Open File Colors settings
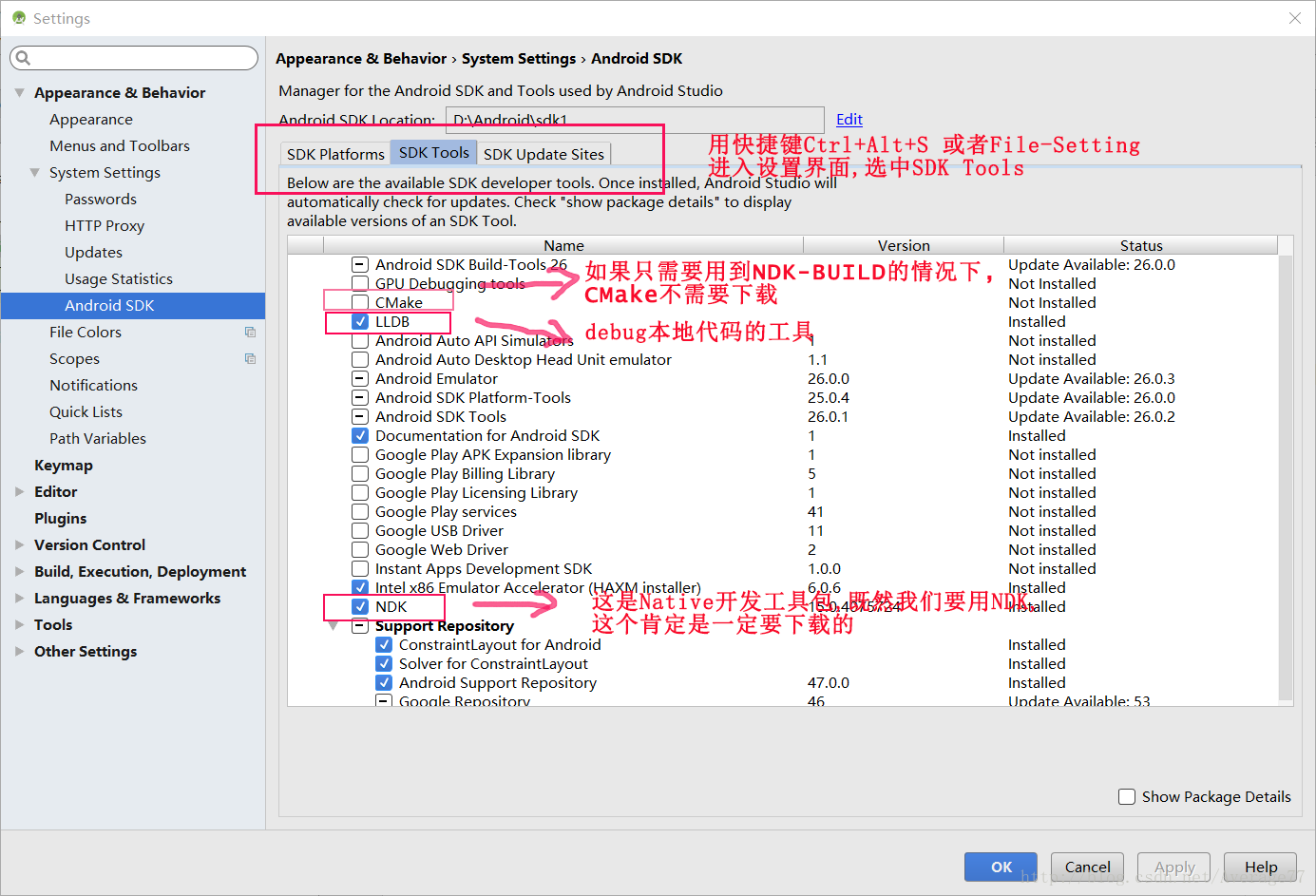The image size is (1316, 896). pos(86,332)
